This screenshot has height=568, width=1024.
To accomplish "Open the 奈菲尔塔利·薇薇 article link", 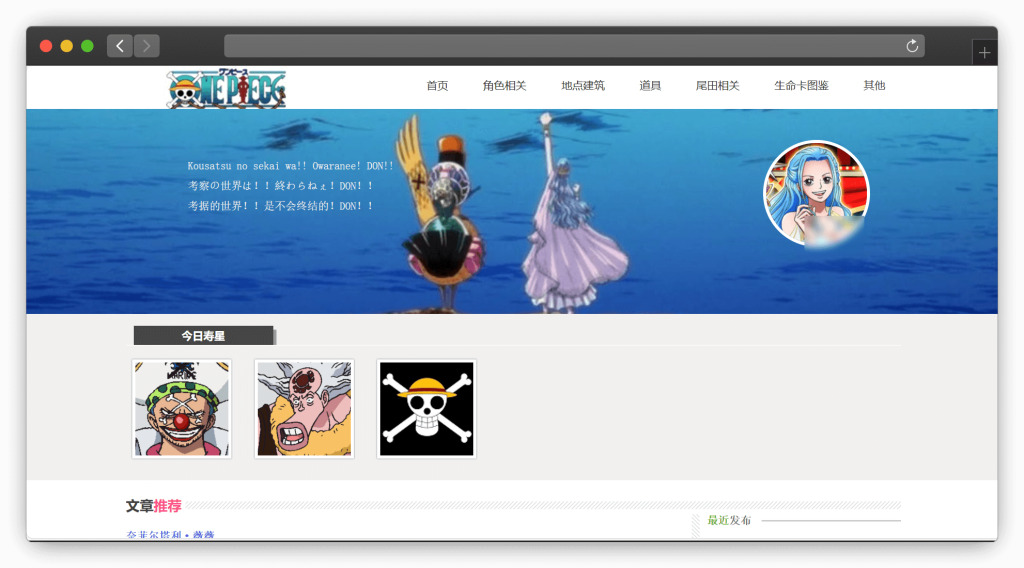I will pos(170,535).
